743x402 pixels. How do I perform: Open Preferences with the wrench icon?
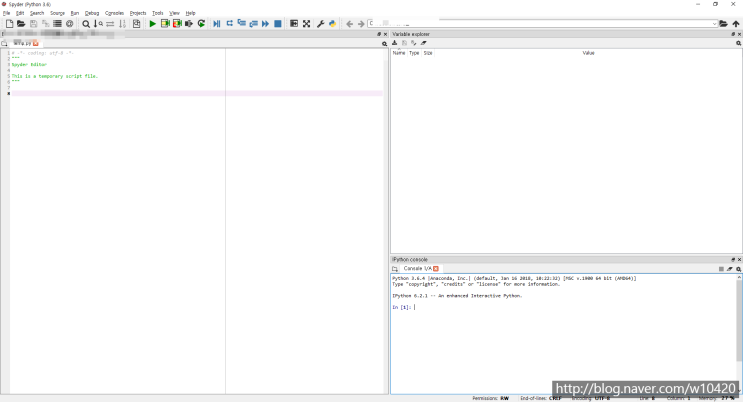pyautogui.click(x=320, y=23)
